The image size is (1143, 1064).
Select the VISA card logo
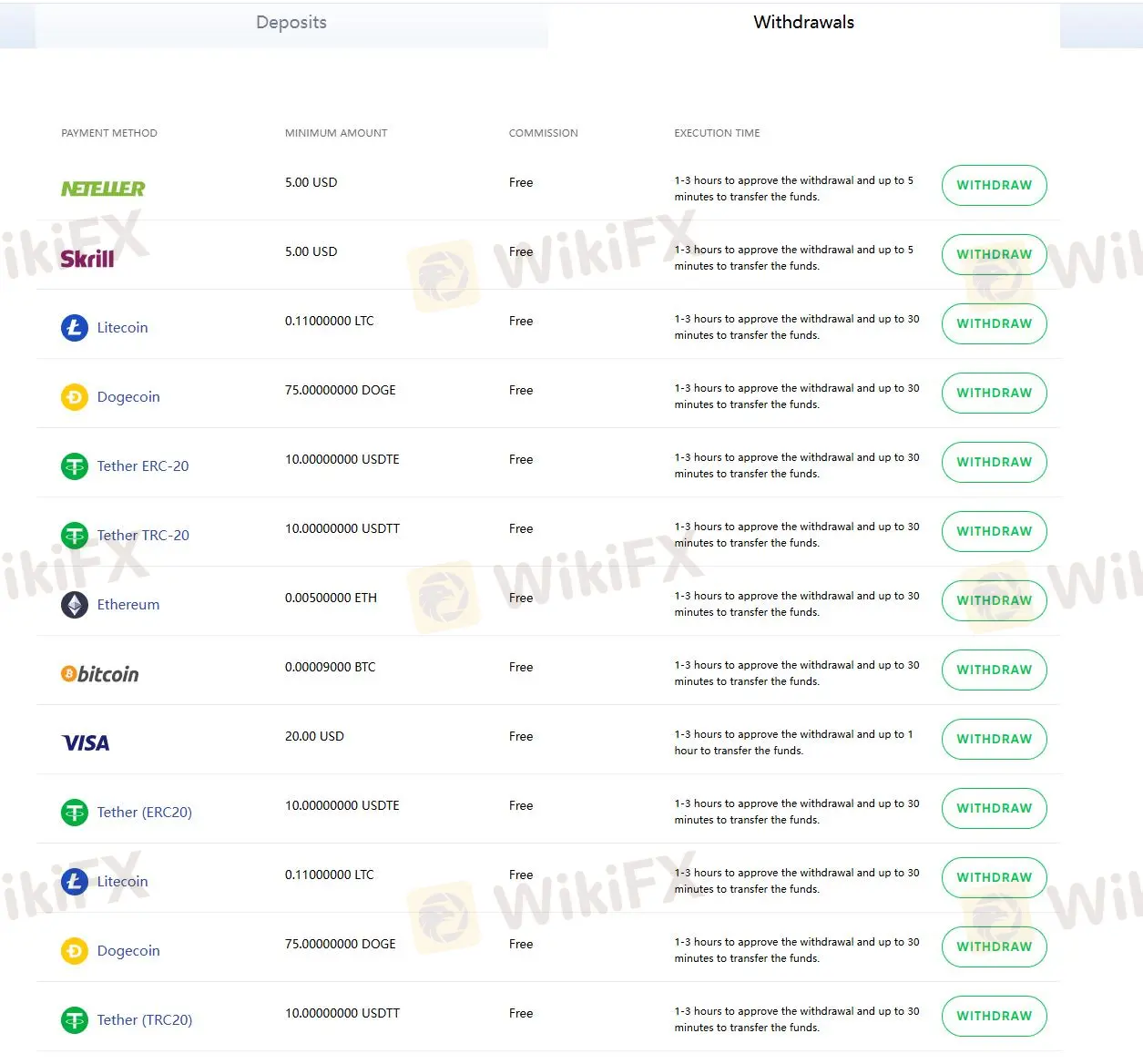tap(85, 742)
